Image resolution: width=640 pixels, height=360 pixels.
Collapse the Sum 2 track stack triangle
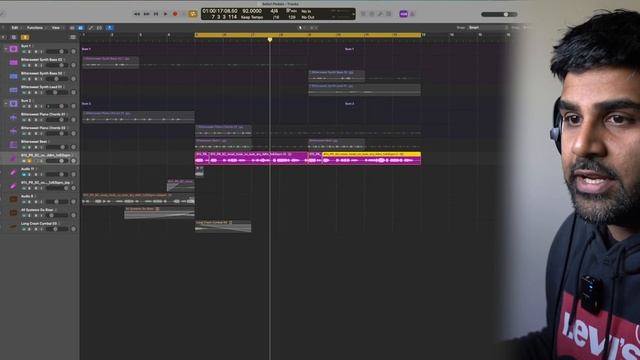[x=6, y=104]
